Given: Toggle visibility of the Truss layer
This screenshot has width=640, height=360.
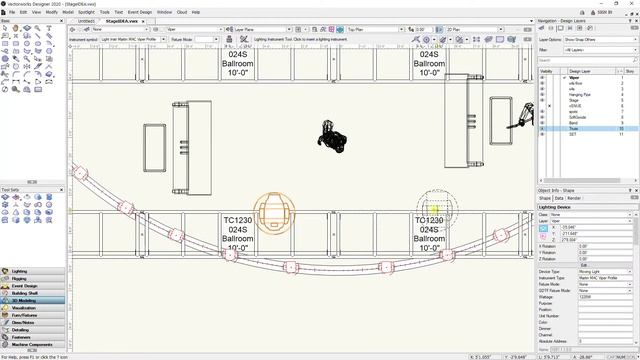Looking at the screenshot, I should [542, 129].
